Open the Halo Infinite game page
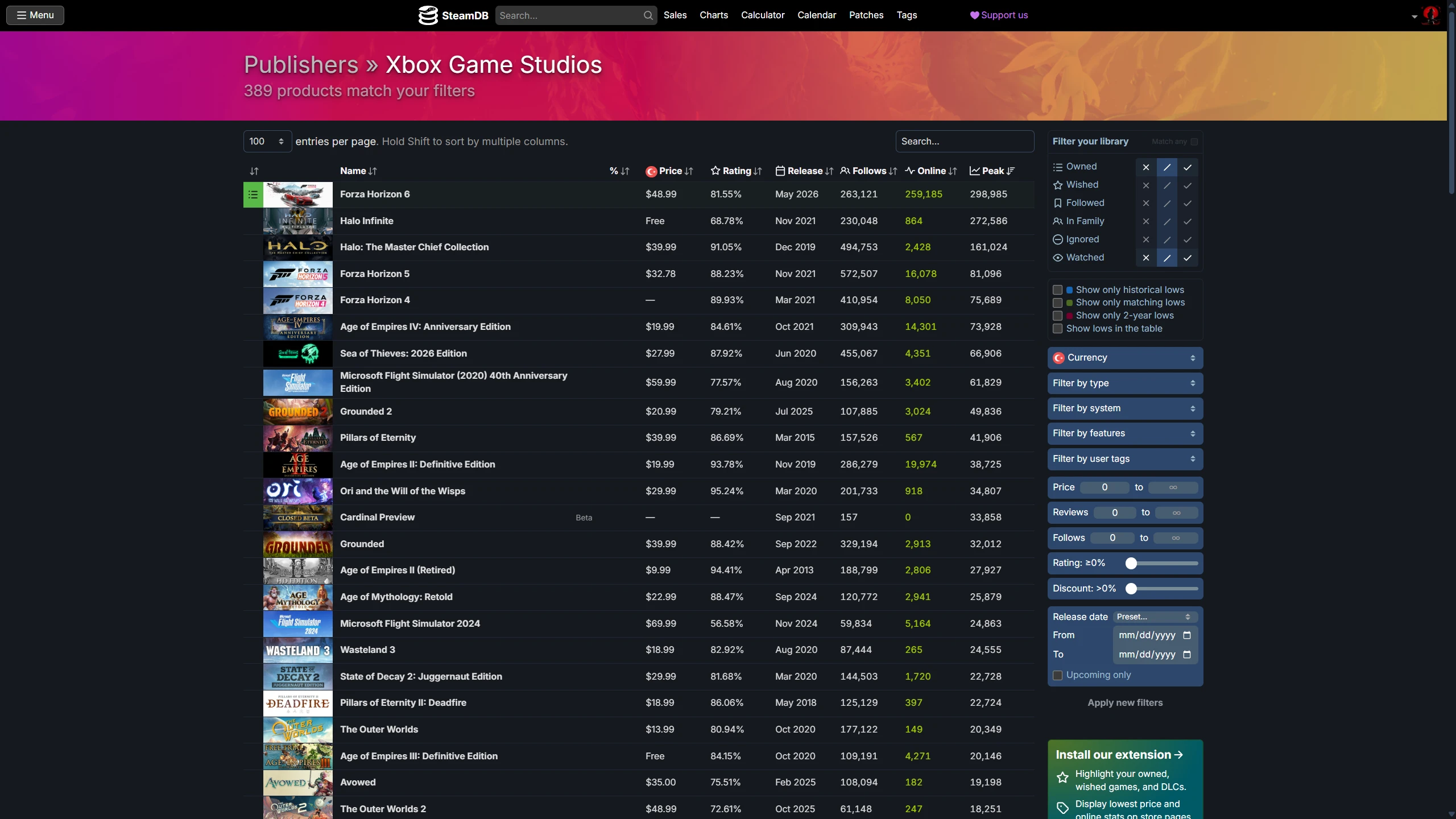Screen dimensions: 1456x819 [367, 221]
